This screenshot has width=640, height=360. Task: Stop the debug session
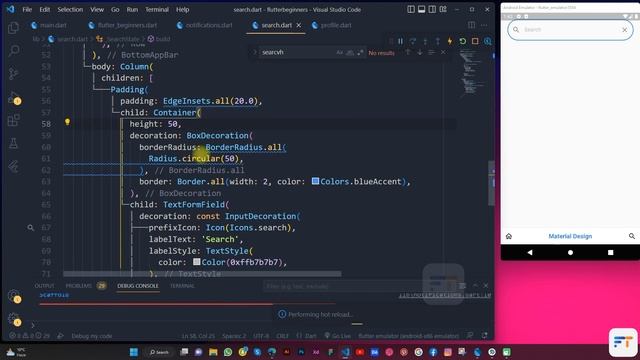(x=475, y=41)
